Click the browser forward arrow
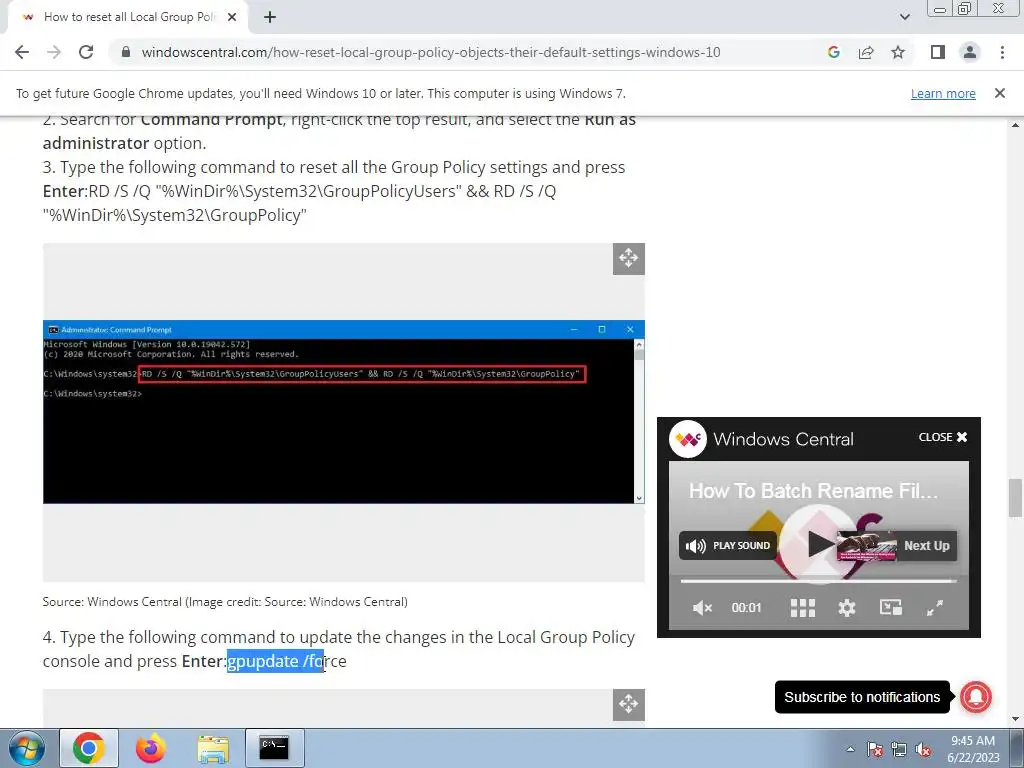Viewport: 1024px width, 768px height. tap(54, 52)
